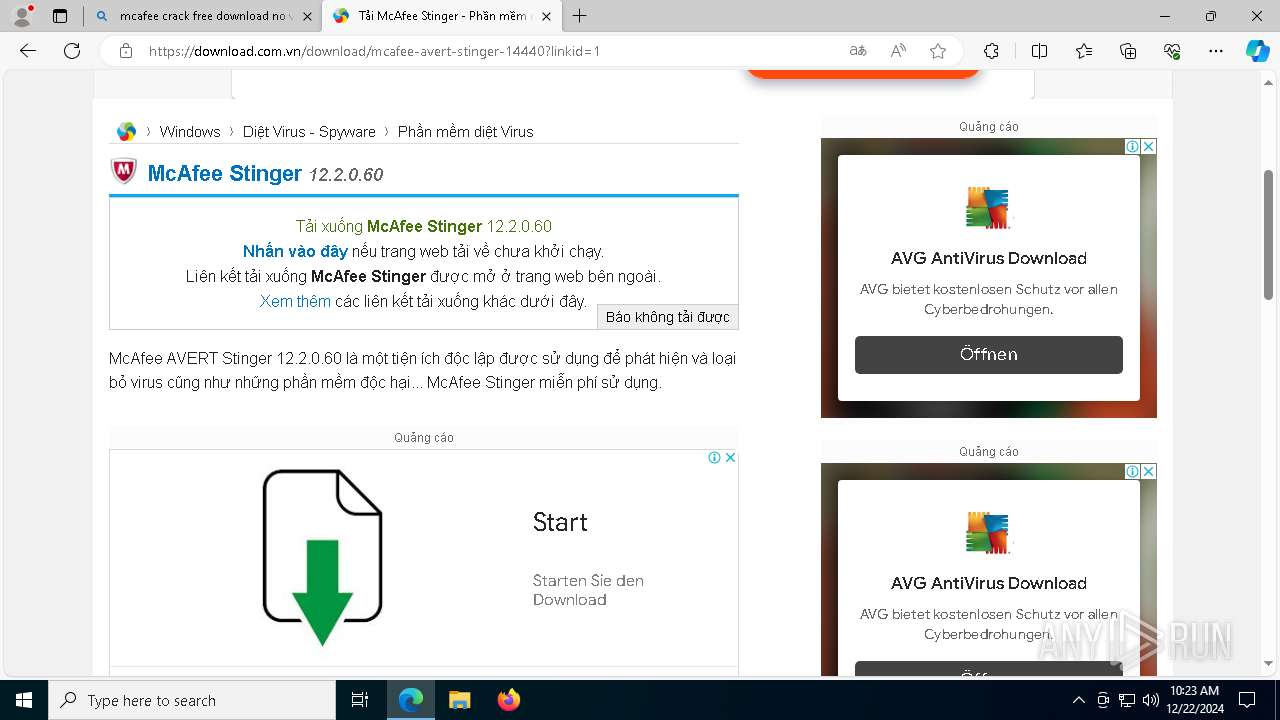This screenshot has height=720, width=1280.
Task: Close the mcafee crack free download tab
Action: point(307,16)
